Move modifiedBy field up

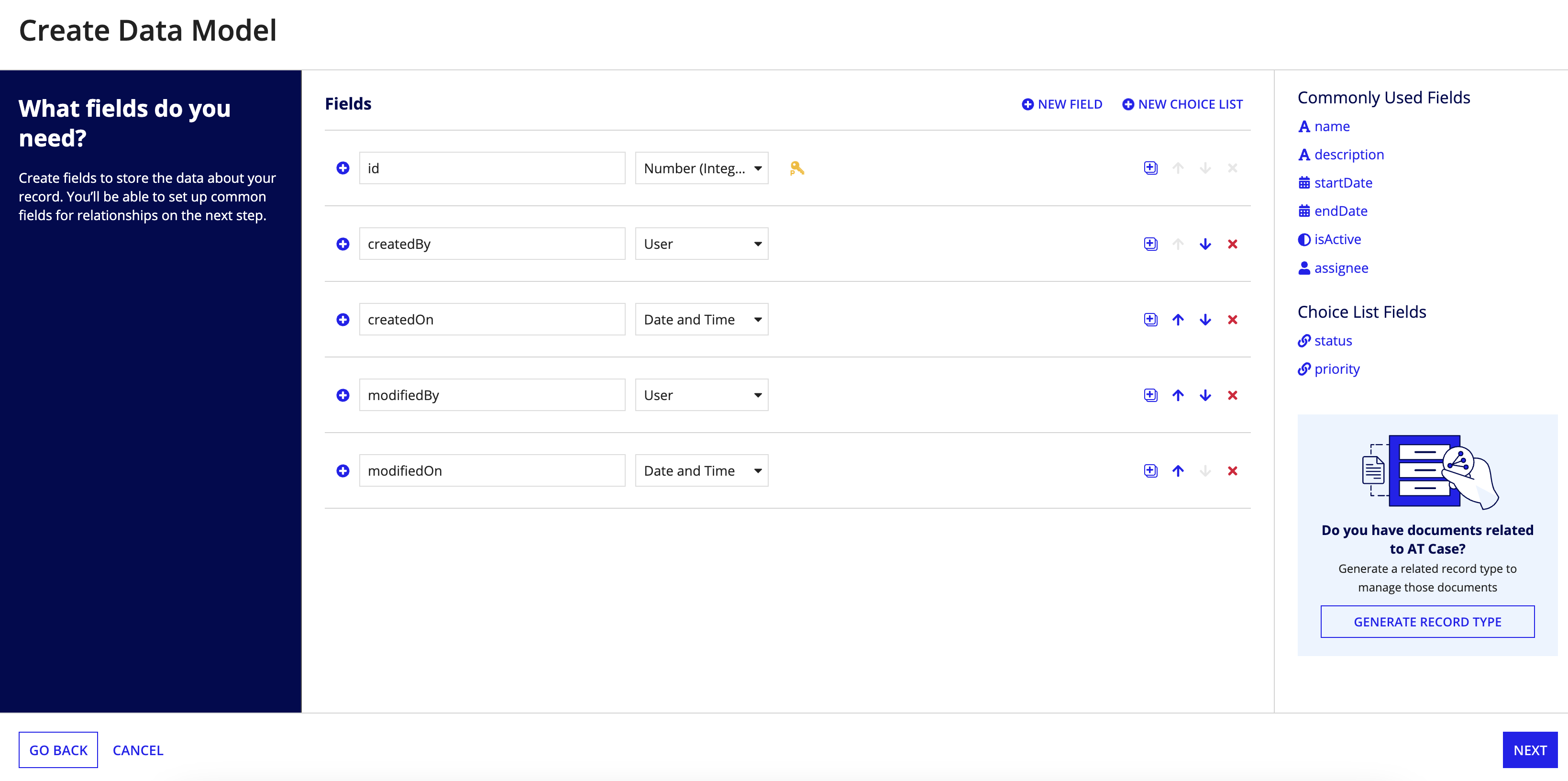coord(1178,395)
